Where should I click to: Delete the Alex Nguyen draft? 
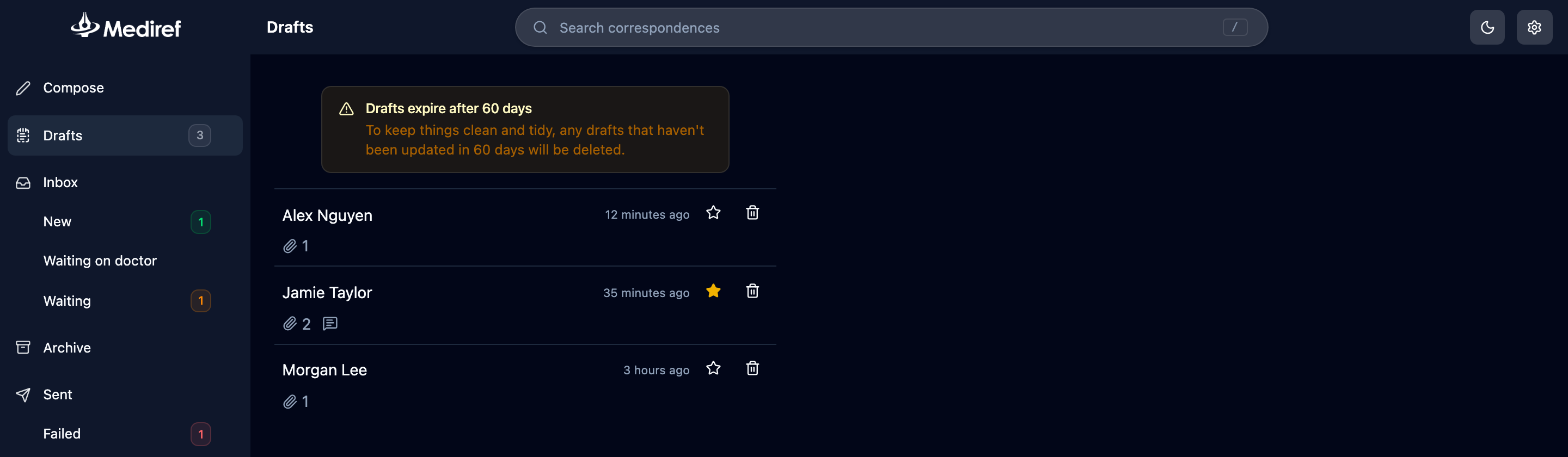(752, 212)
